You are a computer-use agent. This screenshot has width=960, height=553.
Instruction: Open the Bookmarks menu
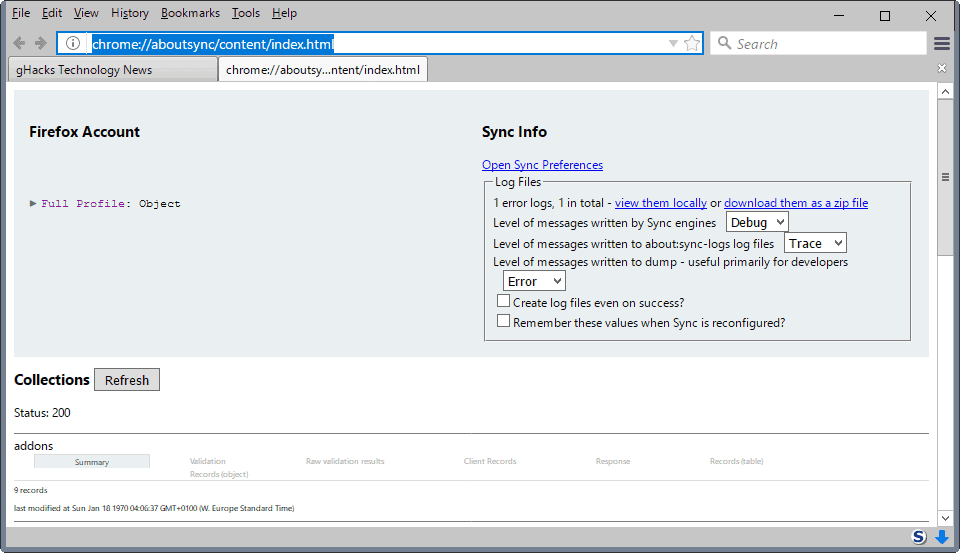(190, 13)
